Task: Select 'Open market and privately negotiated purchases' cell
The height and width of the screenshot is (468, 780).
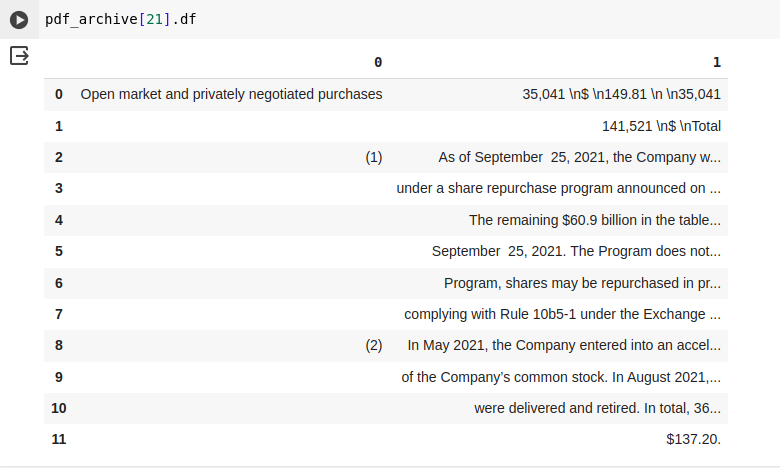Action: (231, 94)
